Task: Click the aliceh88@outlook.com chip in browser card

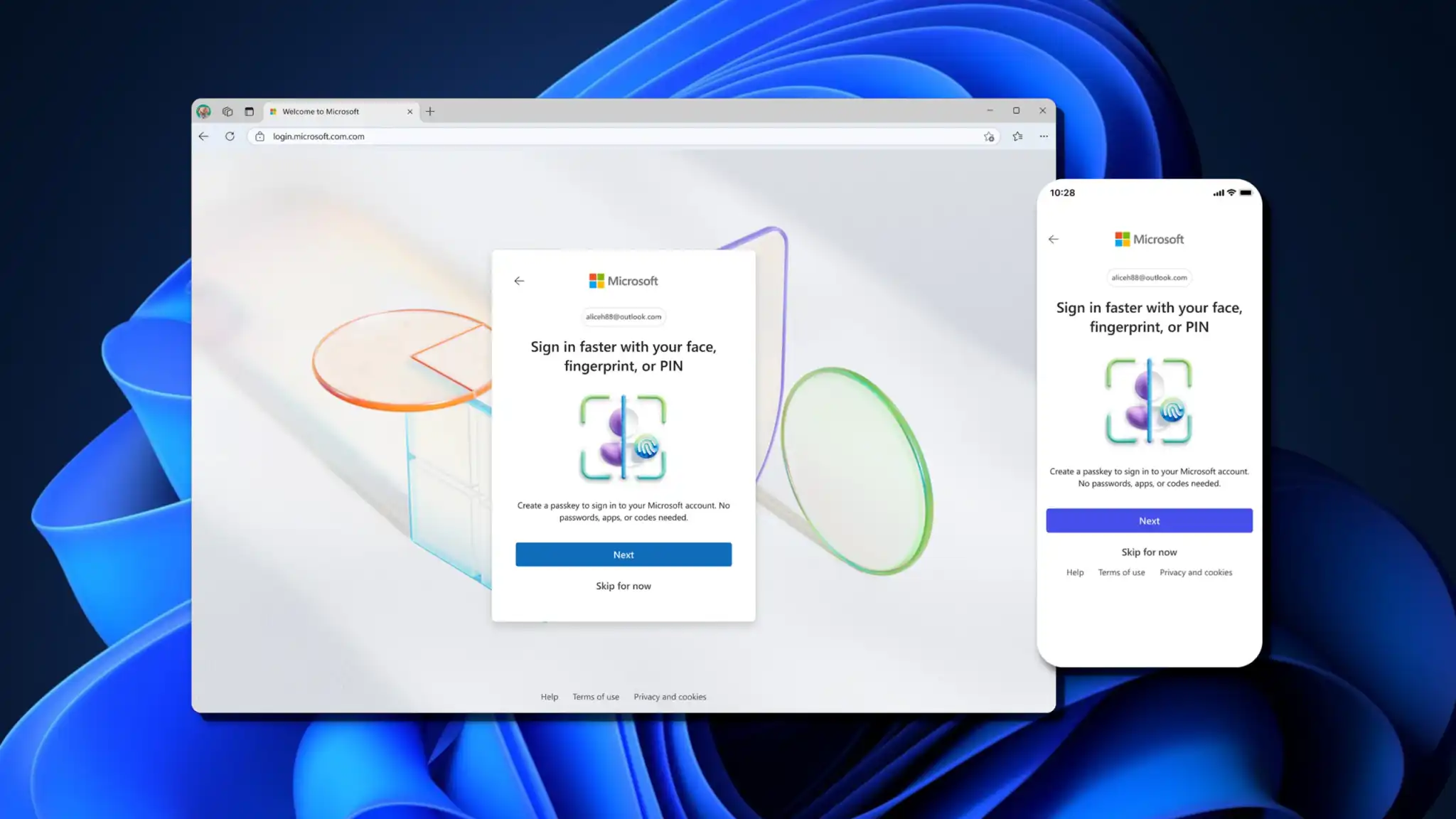Action: tap(623, 317)
